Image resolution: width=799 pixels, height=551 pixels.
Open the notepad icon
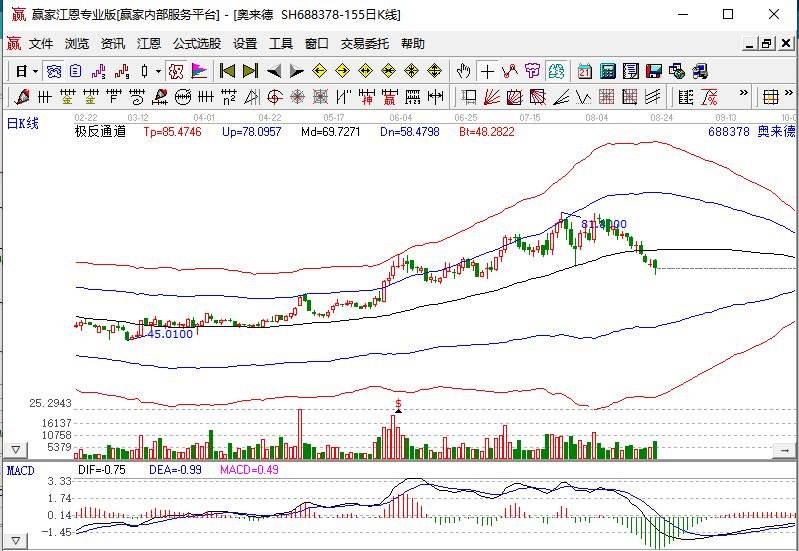[x=630, y=71]
